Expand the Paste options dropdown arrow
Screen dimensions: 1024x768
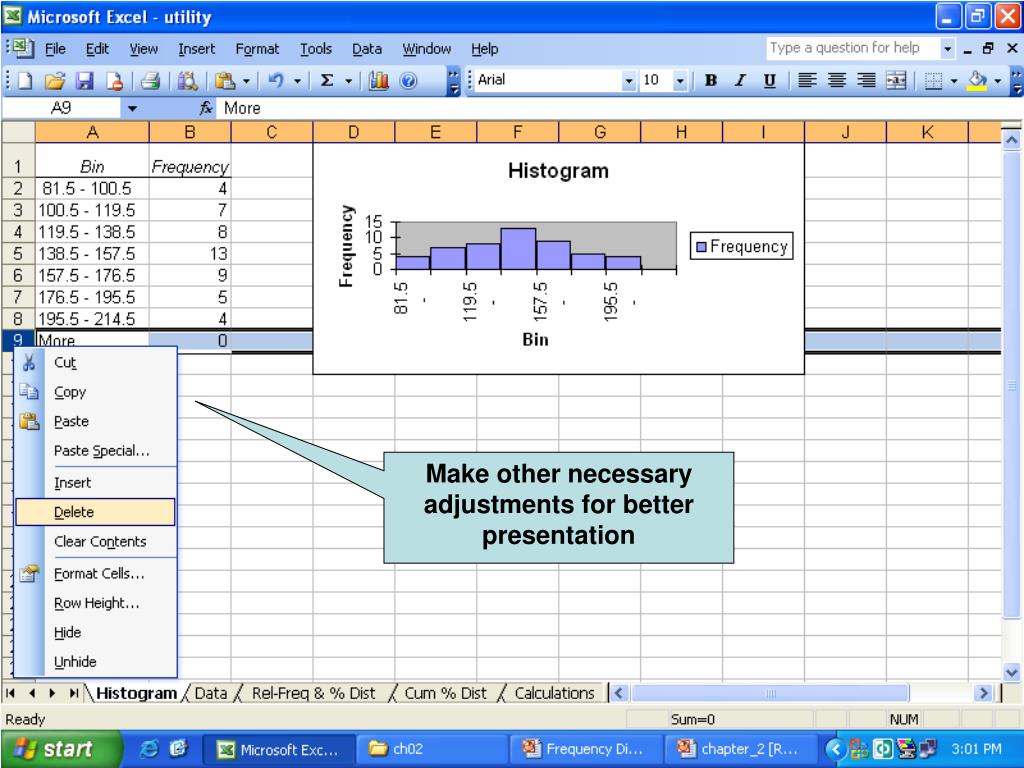pos(246,81)
